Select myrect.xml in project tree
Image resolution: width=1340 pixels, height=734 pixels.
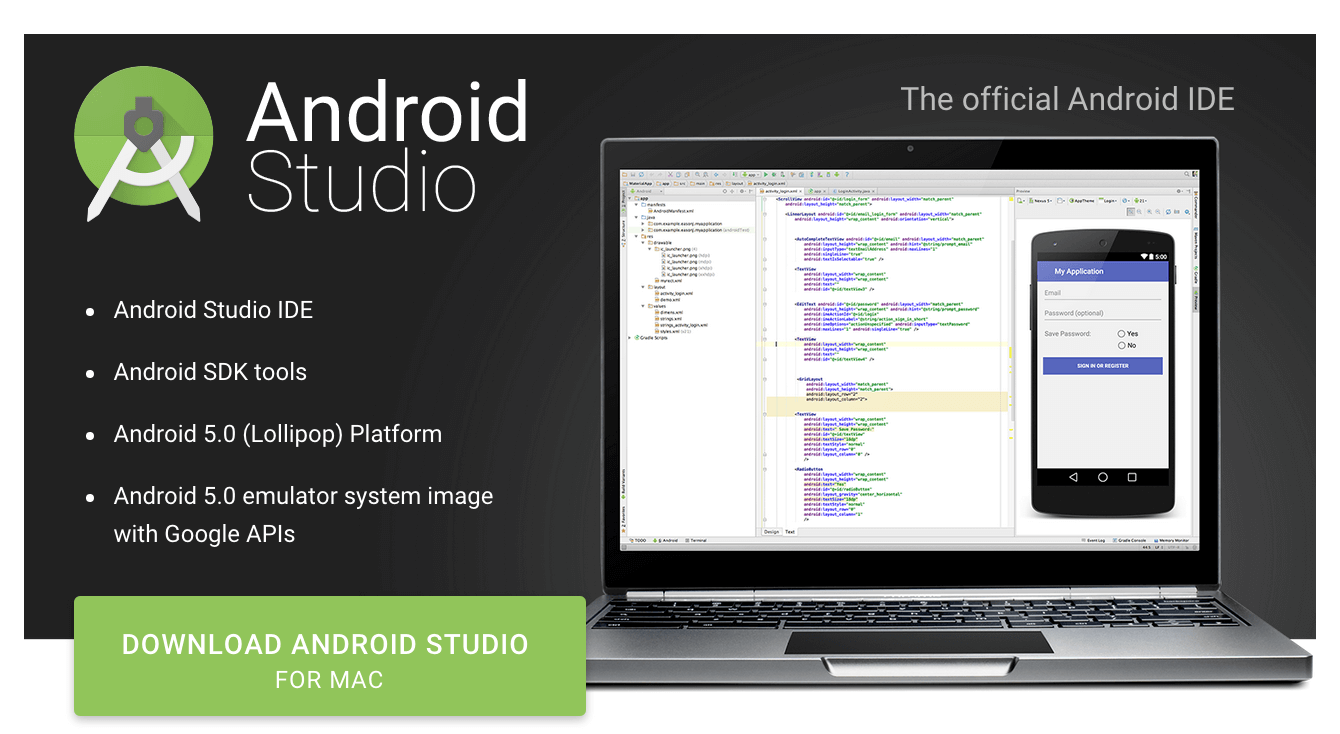click(669, 281)
